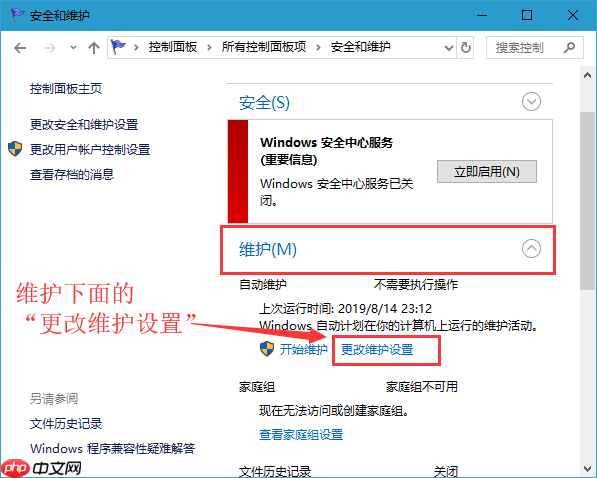Image resolution: width=597 pixels, height=478 pixels.
Task: Click 自动维护 label
Action: (263, 284)
